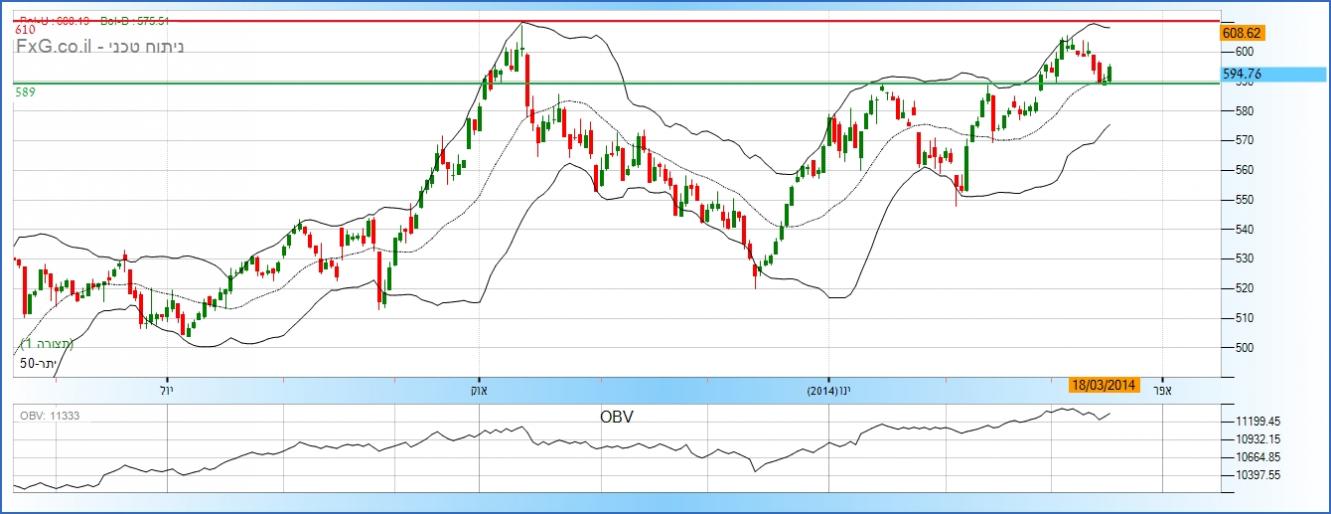1331x514 pixels.
Task: Click the red 610 resistance level label
Action: pyautogui.click(x=25, y=31)
